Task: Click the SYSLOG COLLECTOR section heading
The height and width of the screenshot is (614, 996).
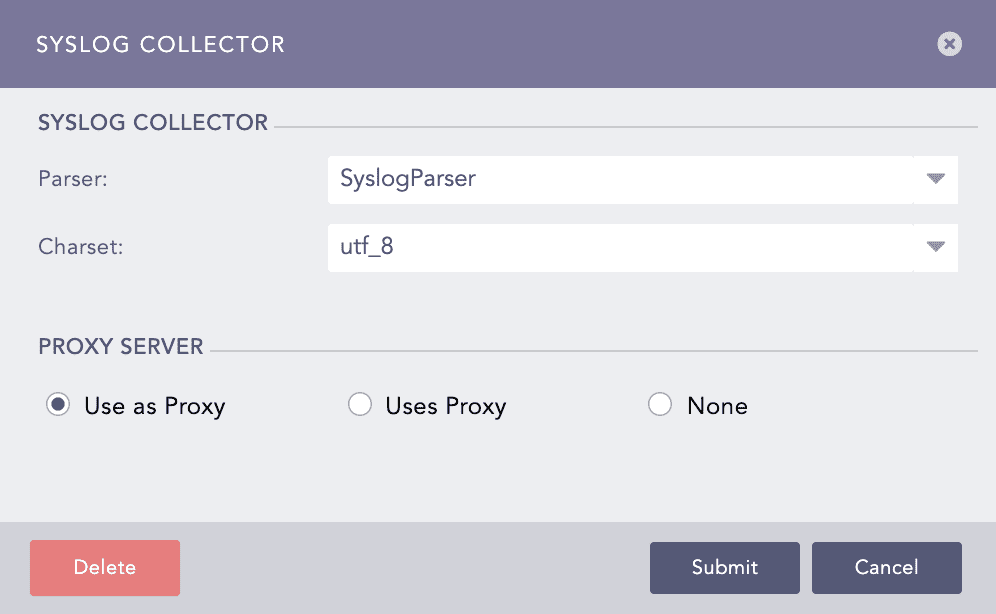Action: pos(153,123)
